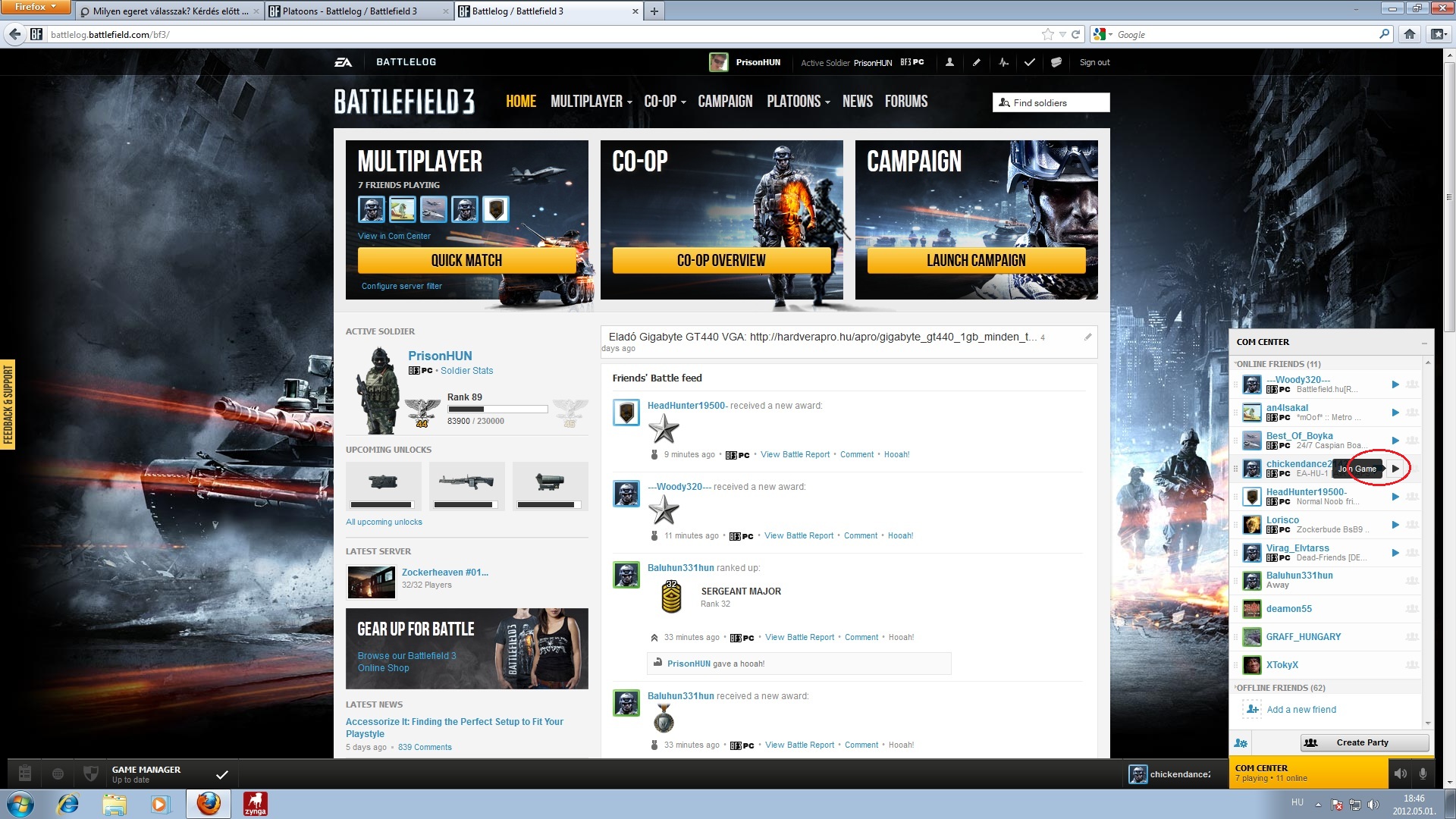This screenshot has height=819, width=1456.
Task: Open the Platoons dropdown menu
Action: coord(798,102)
